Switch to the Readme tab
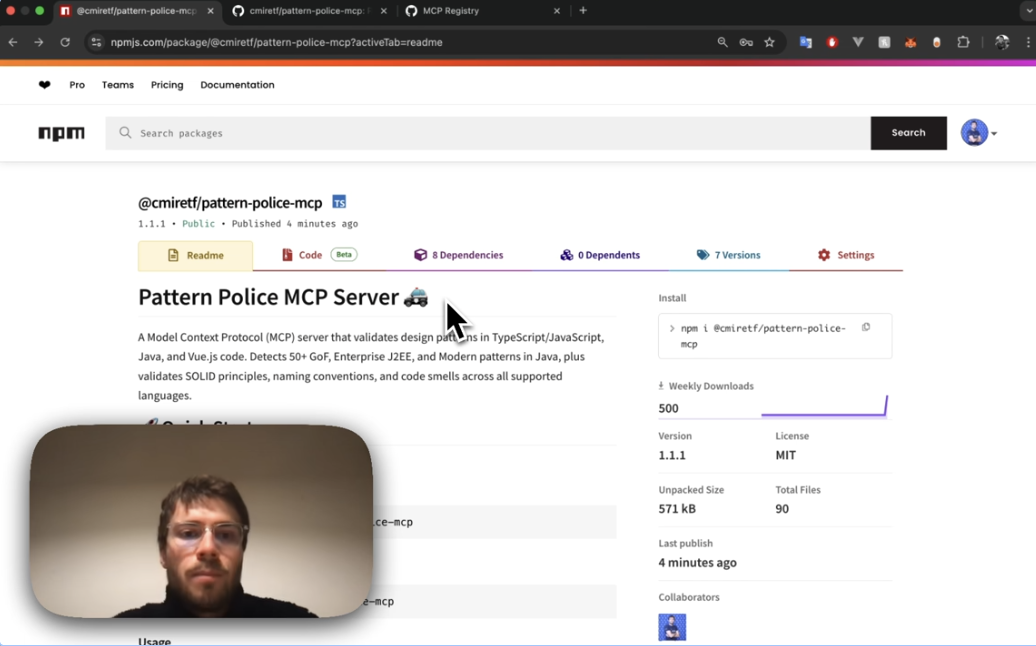This screenshot has width=1036, height=646. click(196, 255)
